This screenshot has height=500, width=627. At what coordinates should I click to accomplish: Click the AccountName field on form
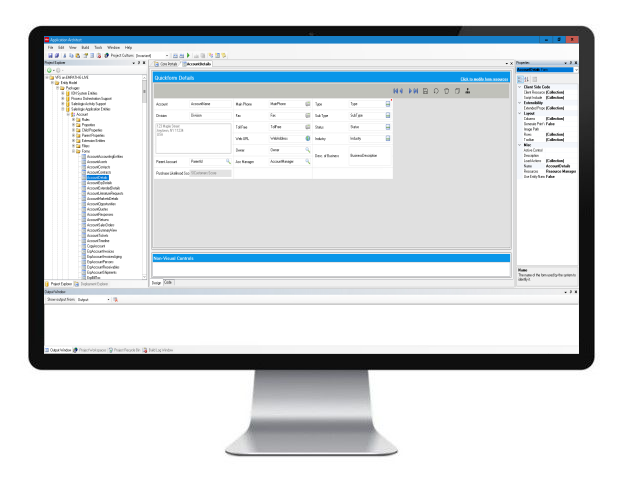coord(210,104)
